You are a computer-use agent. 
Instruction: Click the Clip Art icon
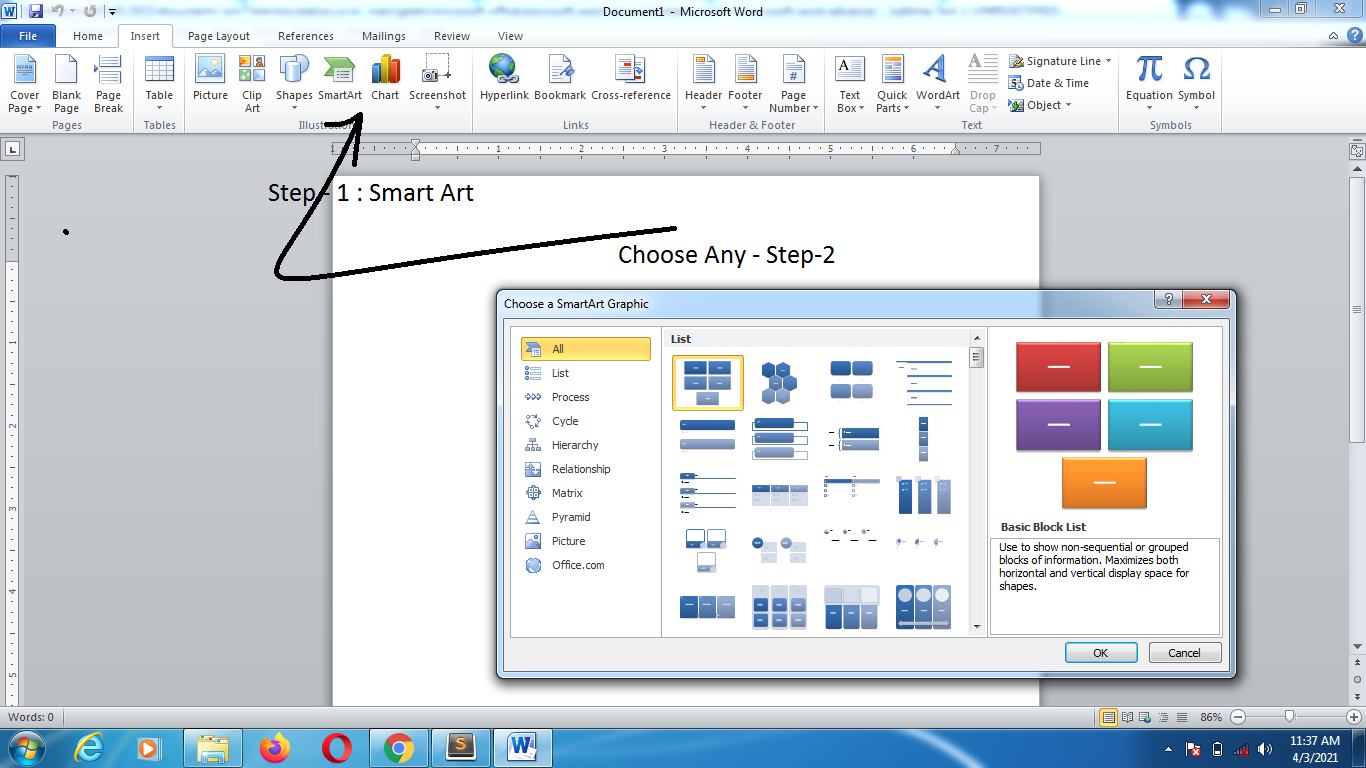[252, 79]
